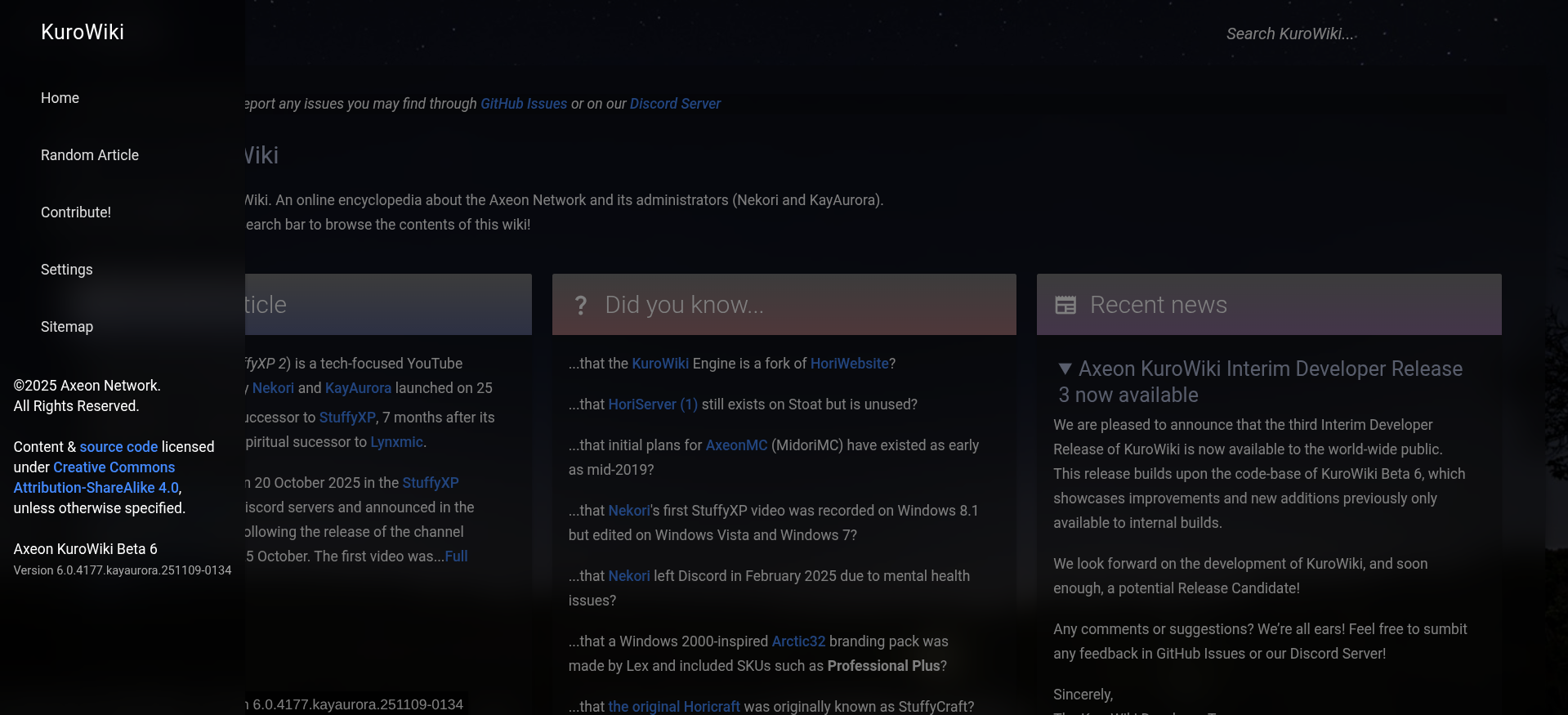This screenshot has width=1568, height=715.
Task: Go to the Sitemap page
Action: (x=67, y=327)
